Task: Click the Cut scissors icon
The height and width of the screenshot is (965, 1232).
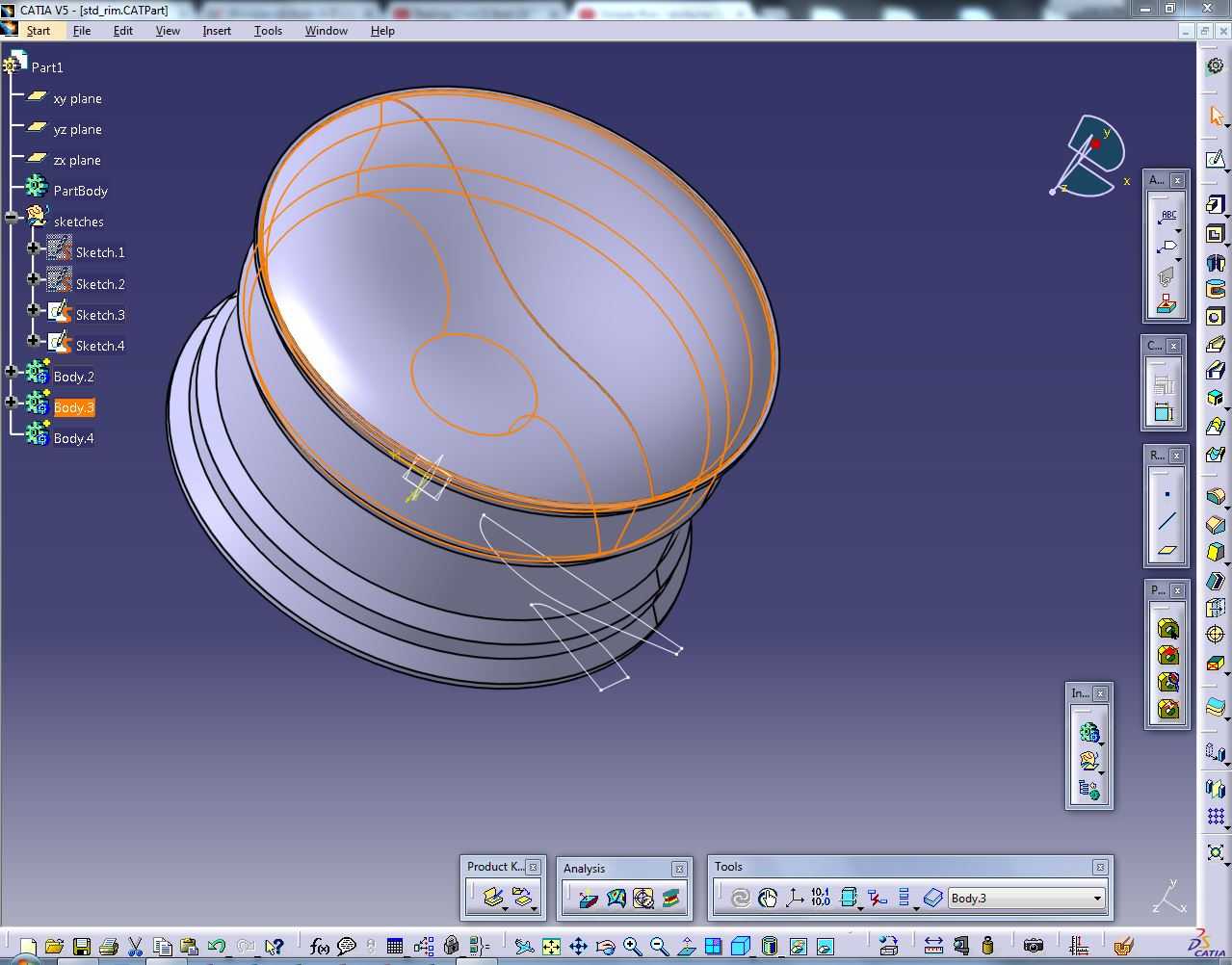Action: (x=135, y=947)
